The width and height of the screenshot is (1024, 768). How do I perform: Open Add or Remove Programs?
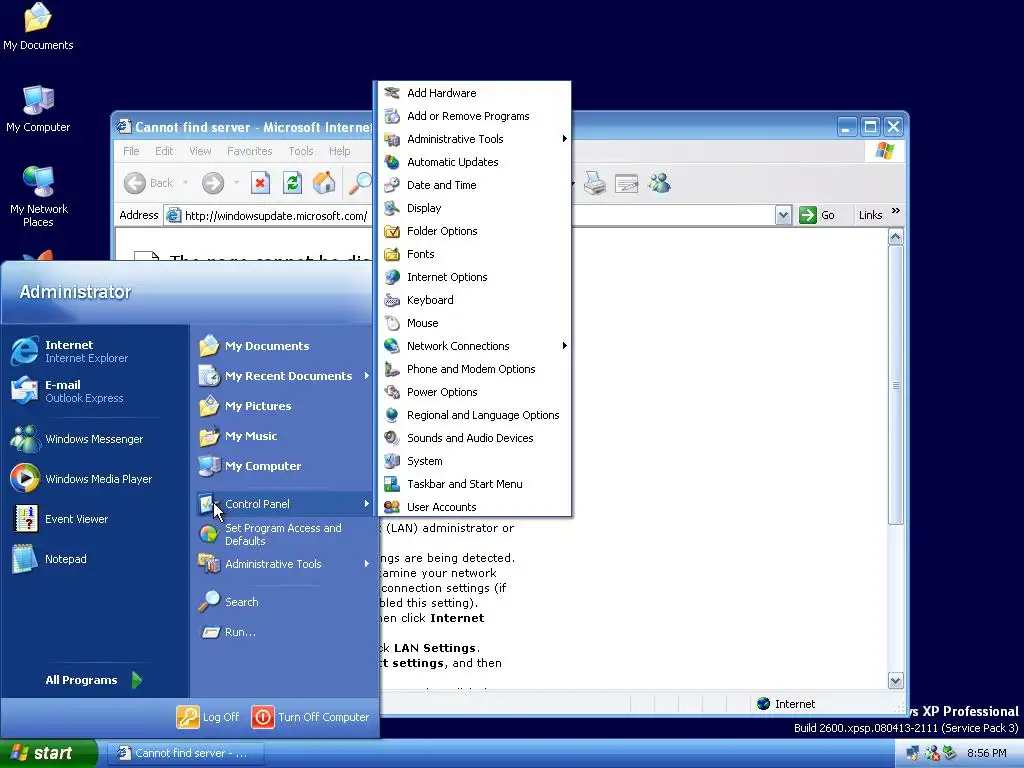474,116
